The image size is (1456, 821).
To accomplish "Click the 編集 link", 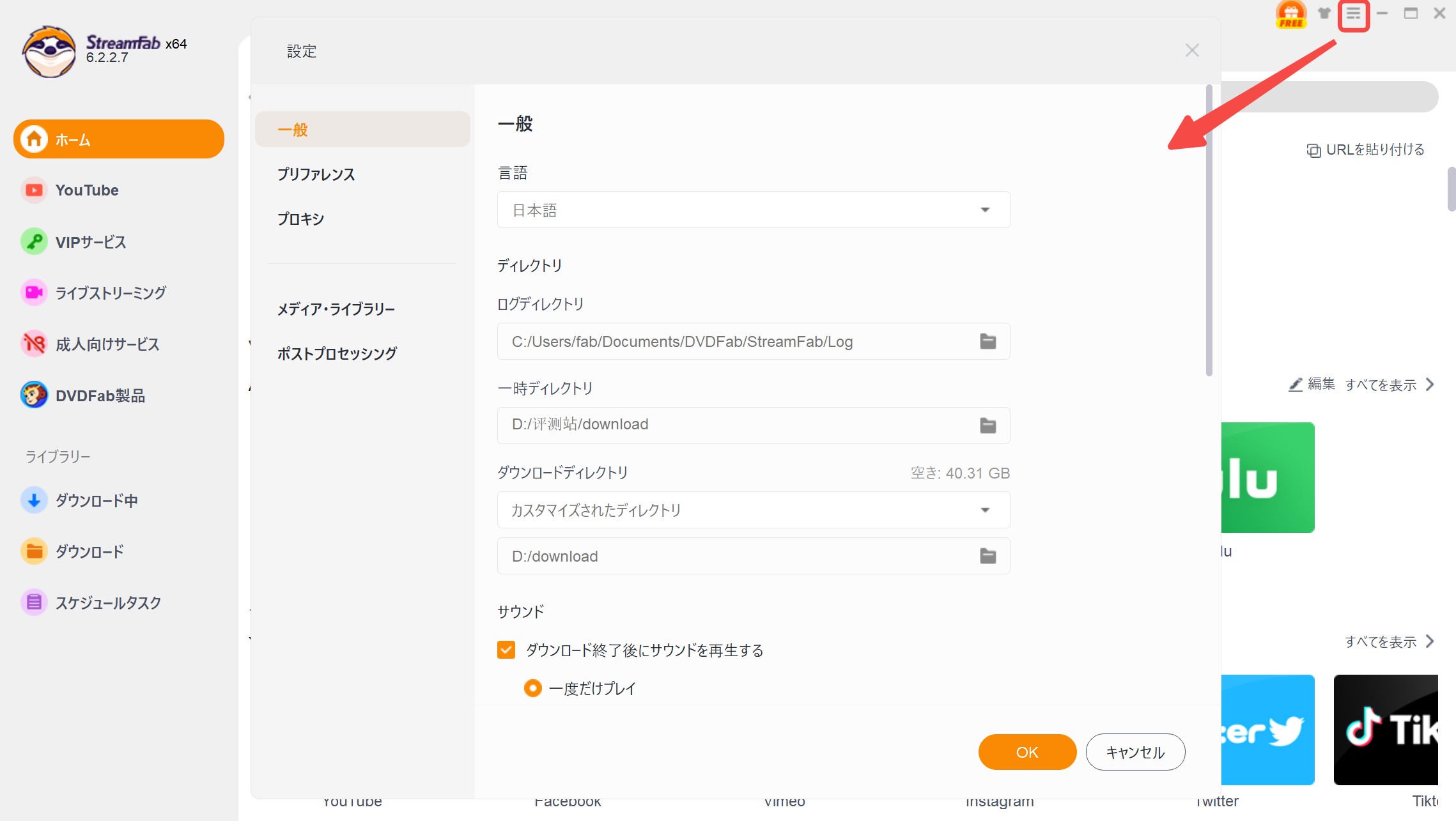I will click(1321, 384).
